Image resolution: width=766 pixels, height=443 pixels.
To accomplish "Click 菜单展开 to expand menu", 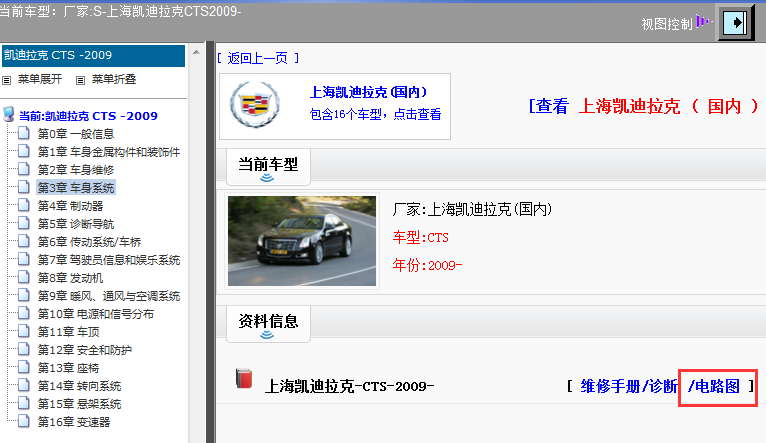I will coord(40,79).
